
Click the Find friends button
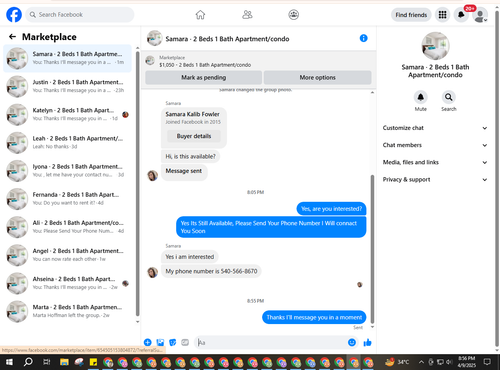411,15
